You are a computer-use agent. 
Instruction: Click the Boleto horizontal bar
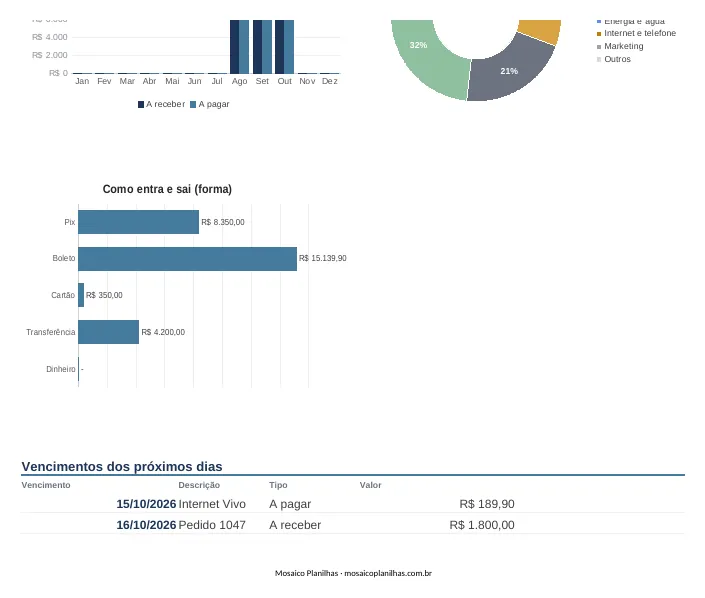[187, 259]
